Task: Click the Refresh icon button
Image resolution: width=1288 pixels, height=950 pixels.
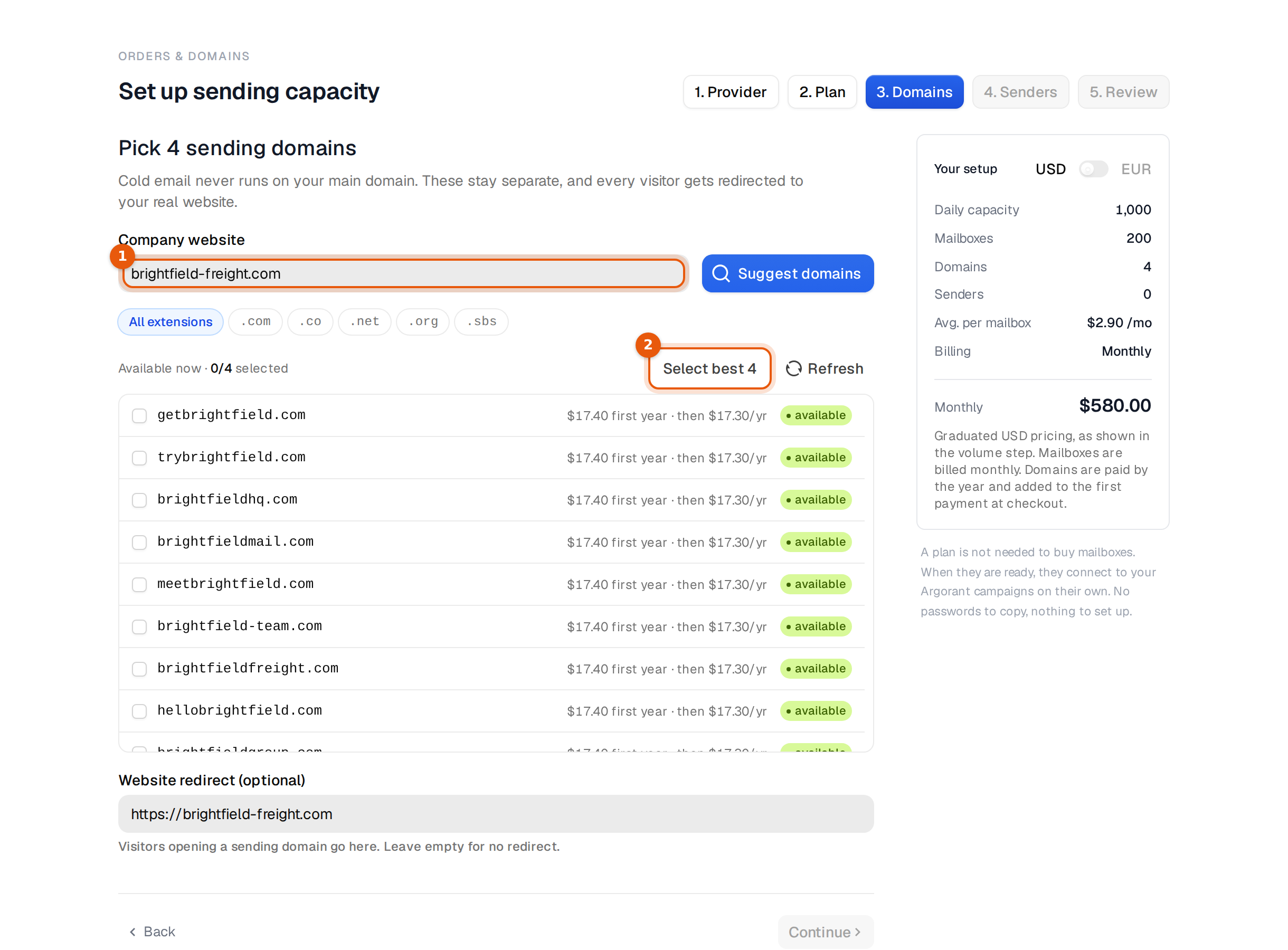Action: coord(825,368)
